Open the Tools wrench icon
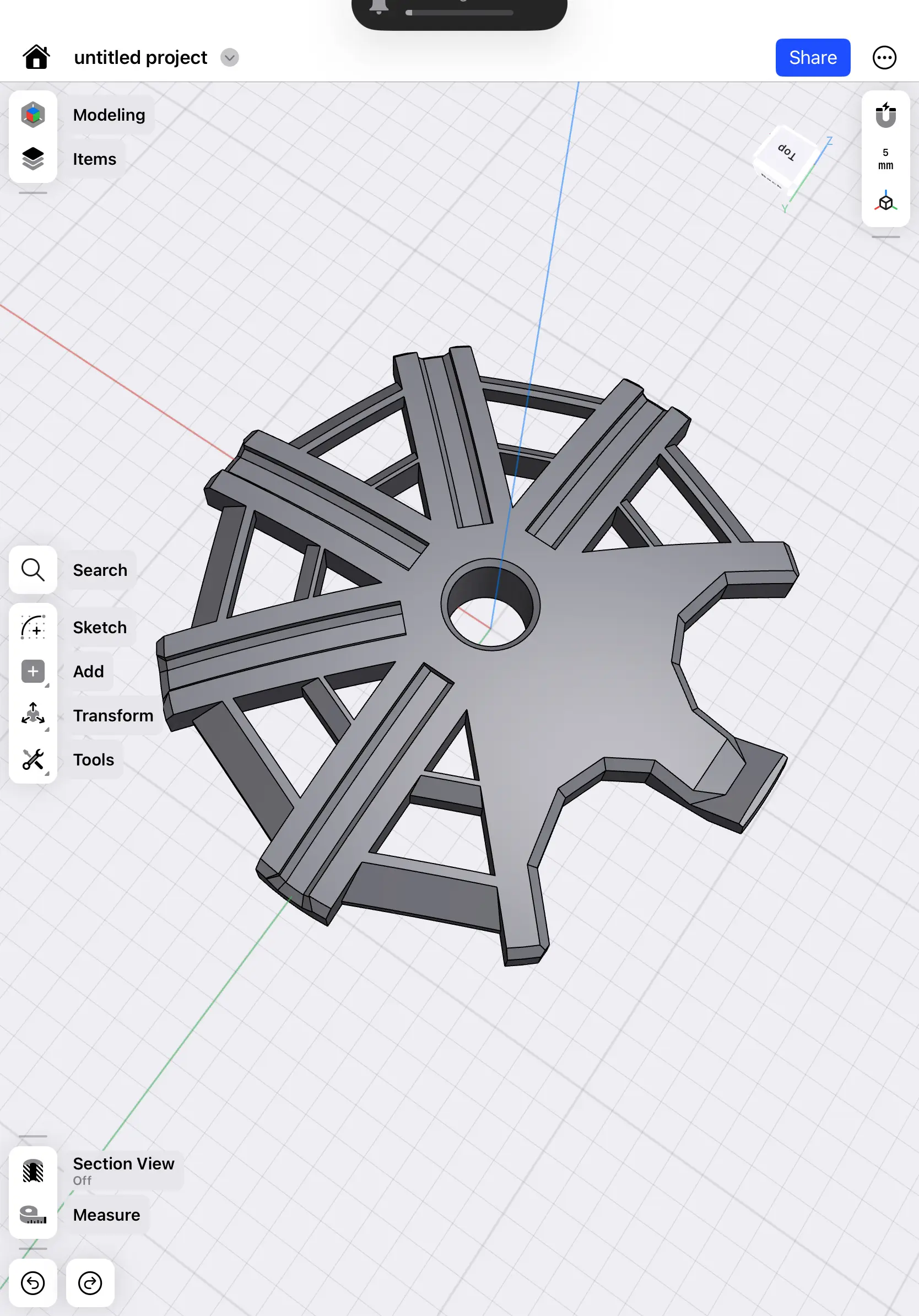The height and width of the screenshot is (1316, 919). [x=33, y=759]
